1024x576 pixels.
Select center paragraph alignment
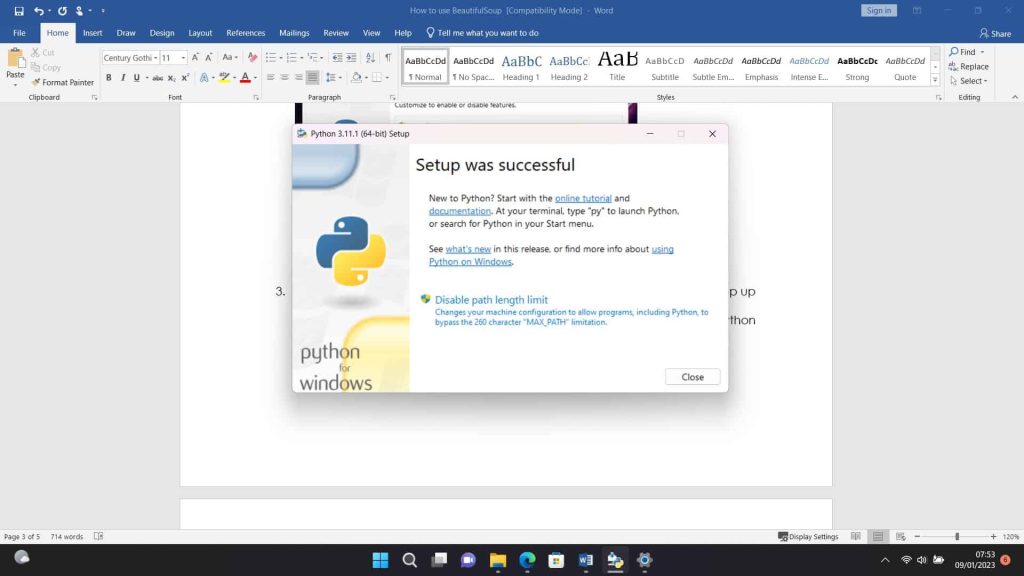[284, 77]
